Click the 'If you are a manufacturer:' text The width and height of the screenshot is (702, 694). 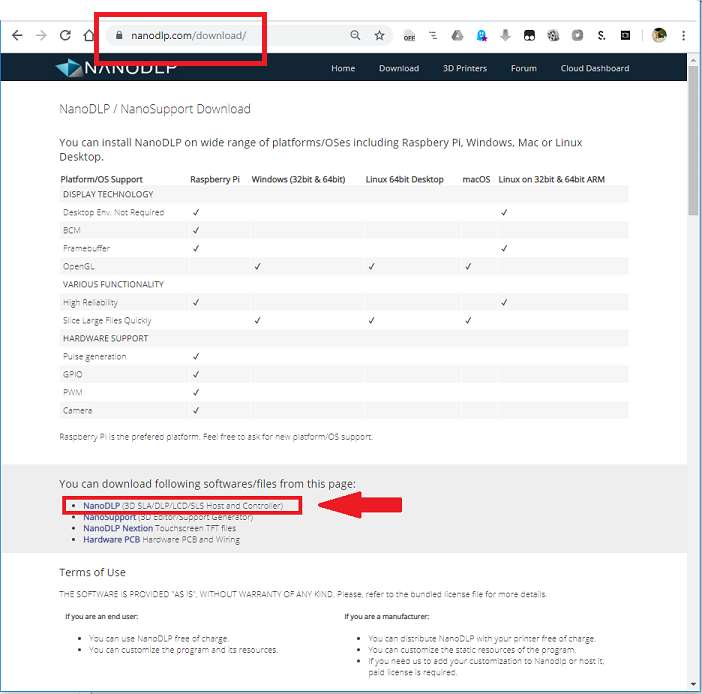pyautogui.click(x=387, y=617)
